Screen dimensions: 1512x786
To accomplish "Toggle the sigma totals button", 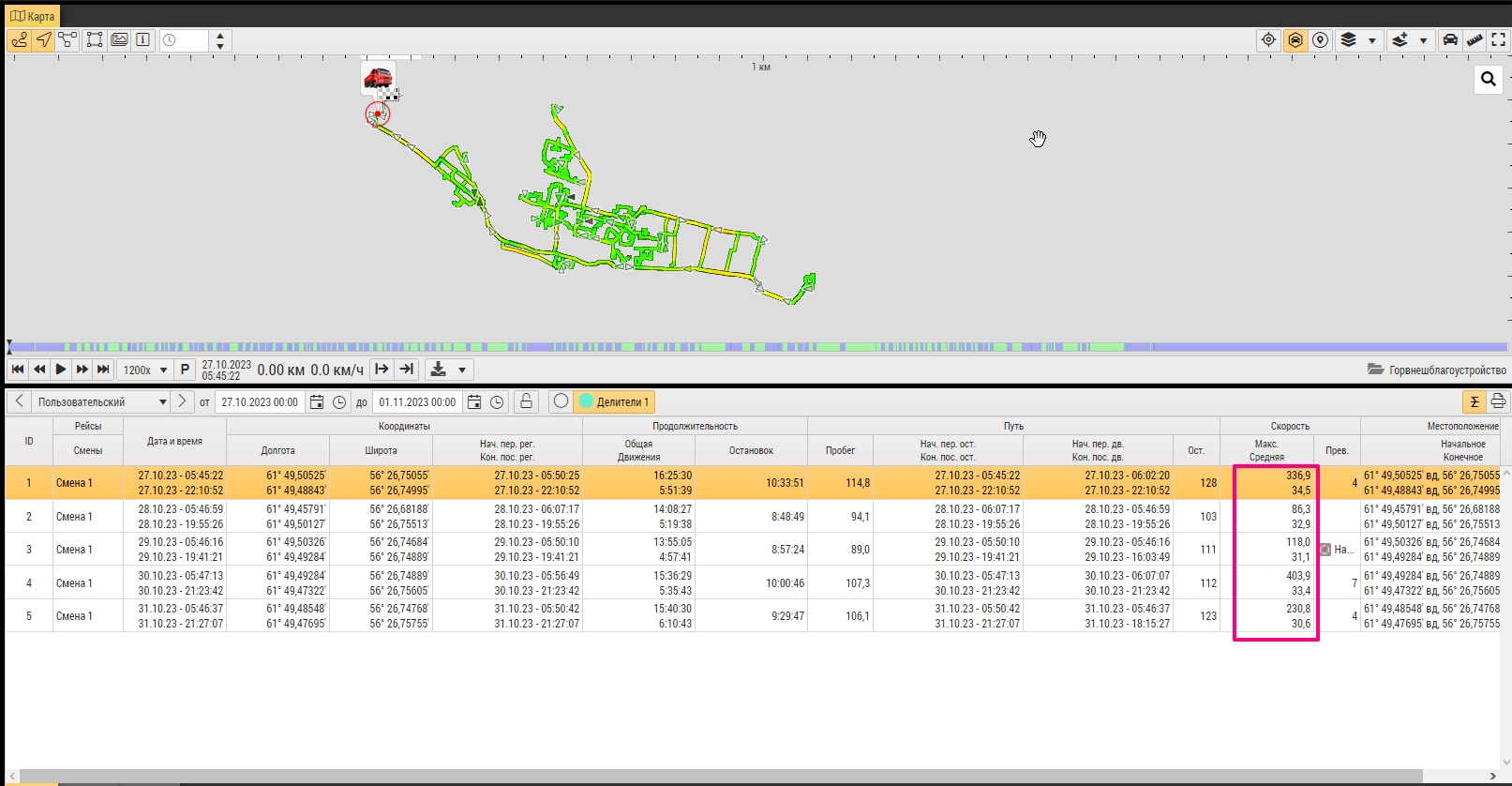I will pyautogui.click(x=1475, y=401).
